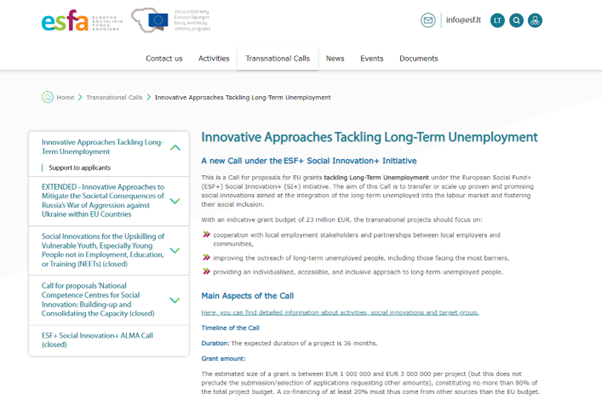602x405 pixels.
Task: Collapse Innovative Approaches Tackling Long-Term Unemployment section
Action: (175, 147)
